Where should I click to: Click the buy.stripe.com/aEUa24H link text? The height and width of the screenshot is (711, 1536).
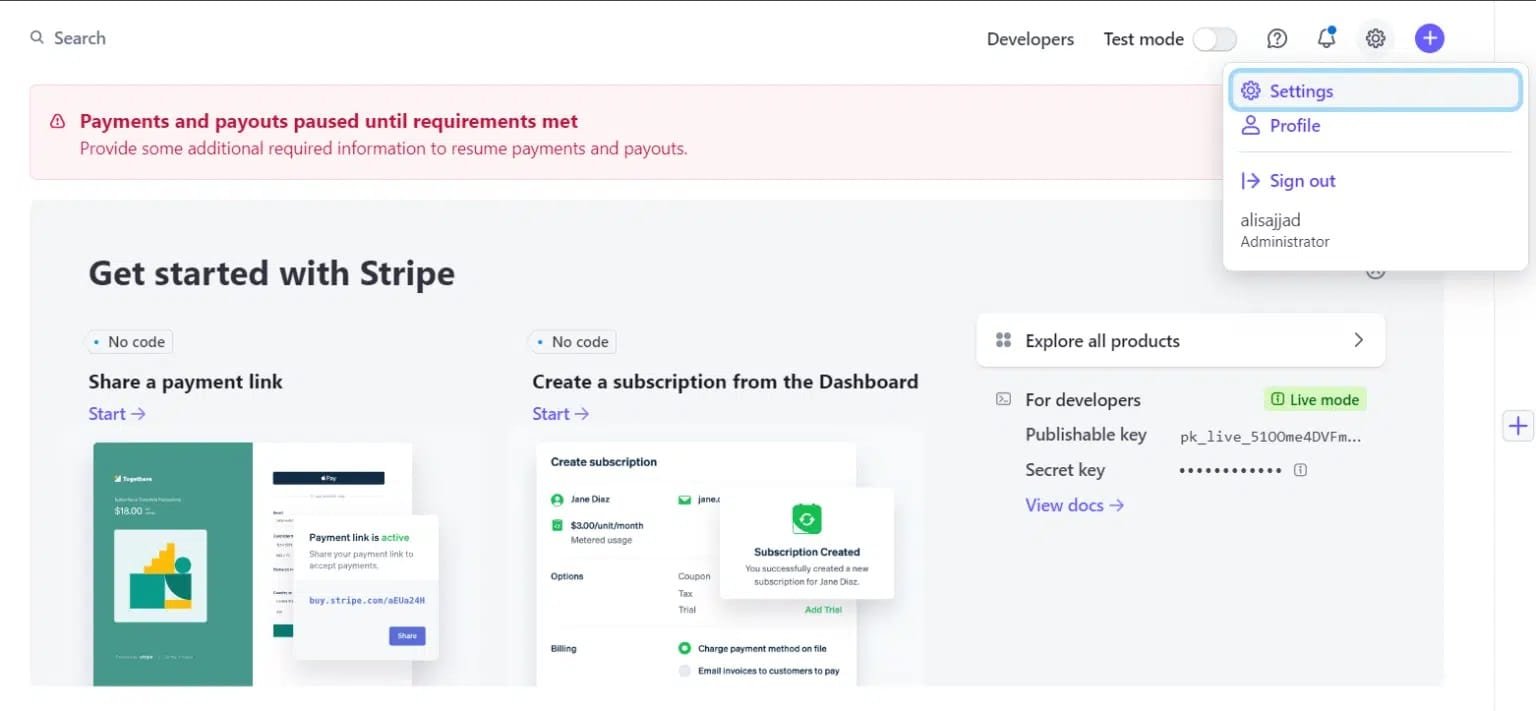367,601
